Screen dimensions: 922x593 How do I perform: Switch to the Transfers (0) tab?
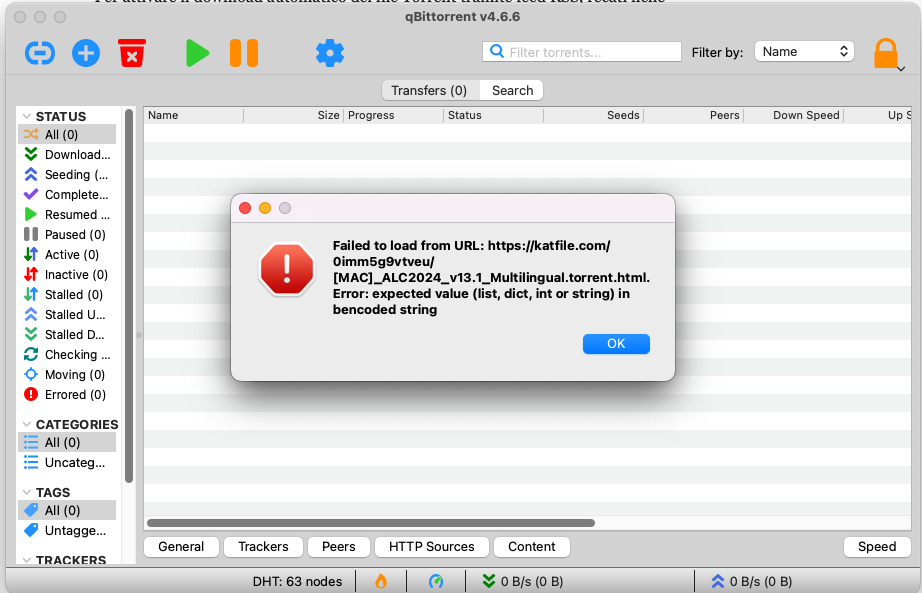click(x=429, y=91)
